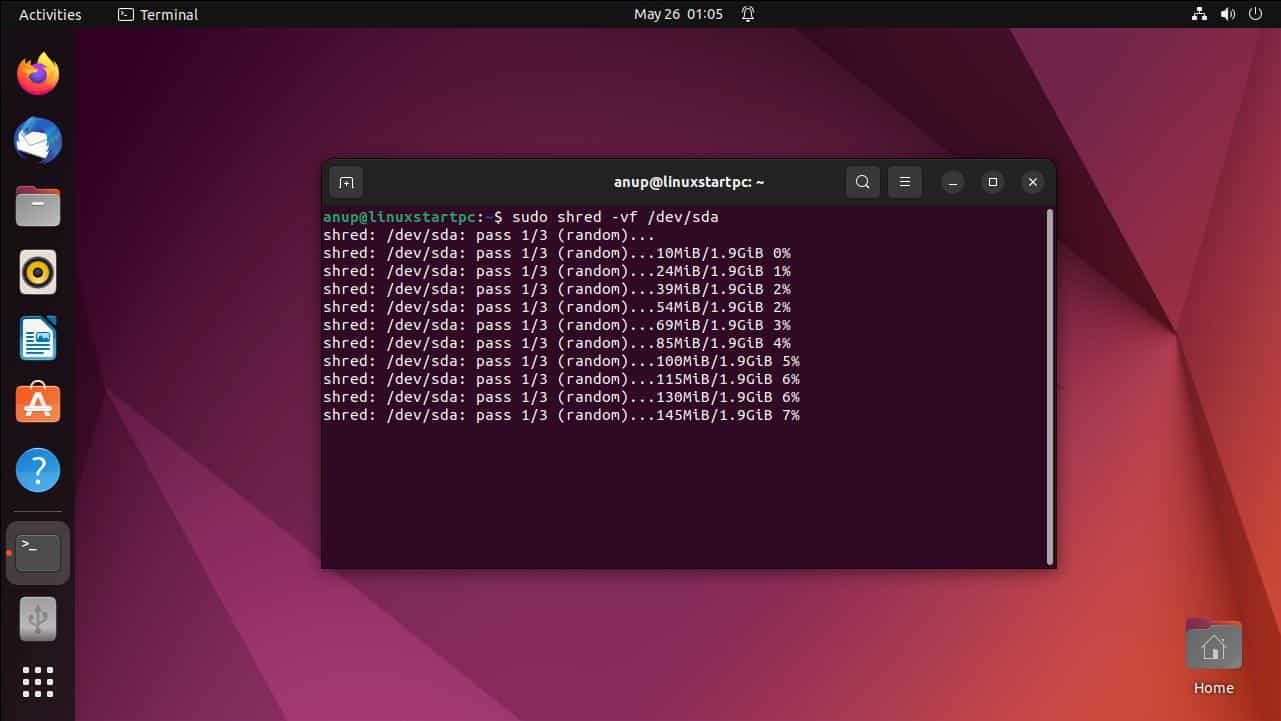Launch the Rhythmbox music player

[38, 271]
